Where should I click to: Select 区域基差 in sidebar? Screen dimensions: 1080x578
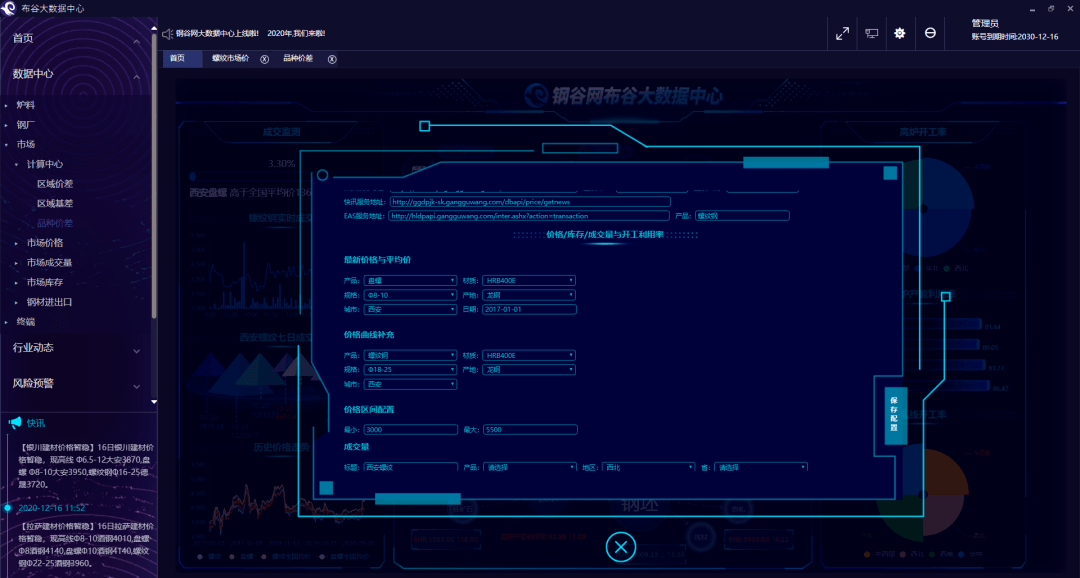click(x=55, y=203)
